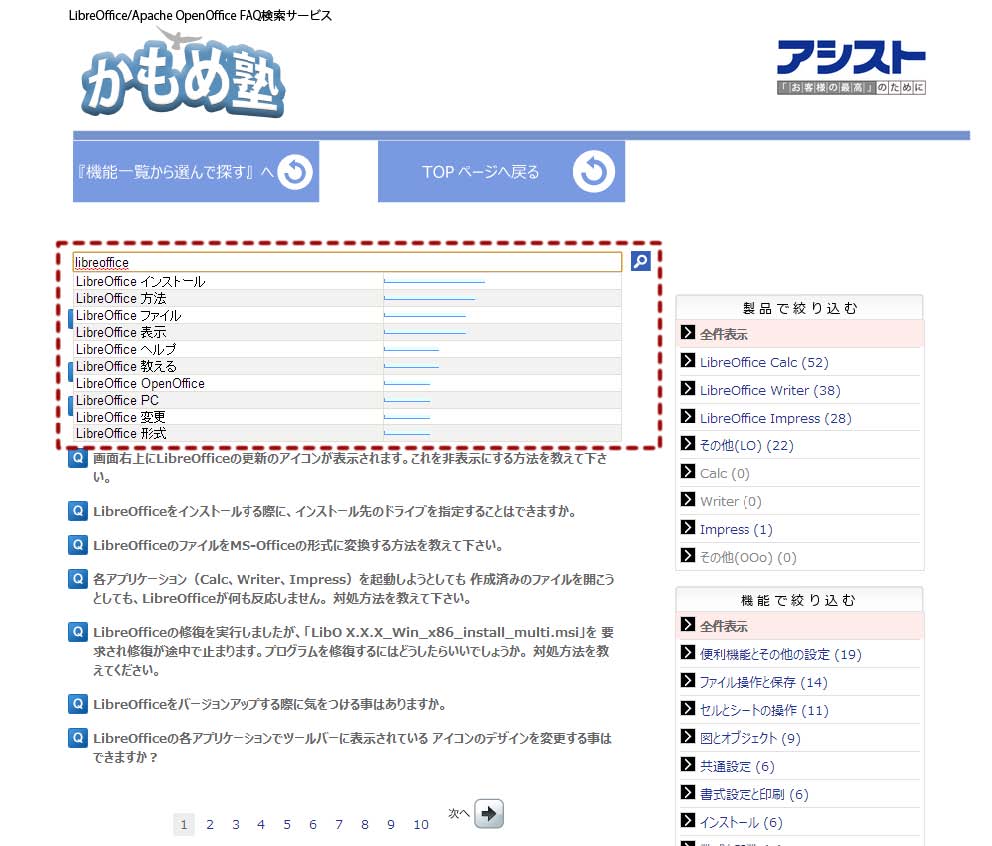This screenshot has height=846, width=992.
Task: Click the current page number 1
Action: (x=183, y=824)
